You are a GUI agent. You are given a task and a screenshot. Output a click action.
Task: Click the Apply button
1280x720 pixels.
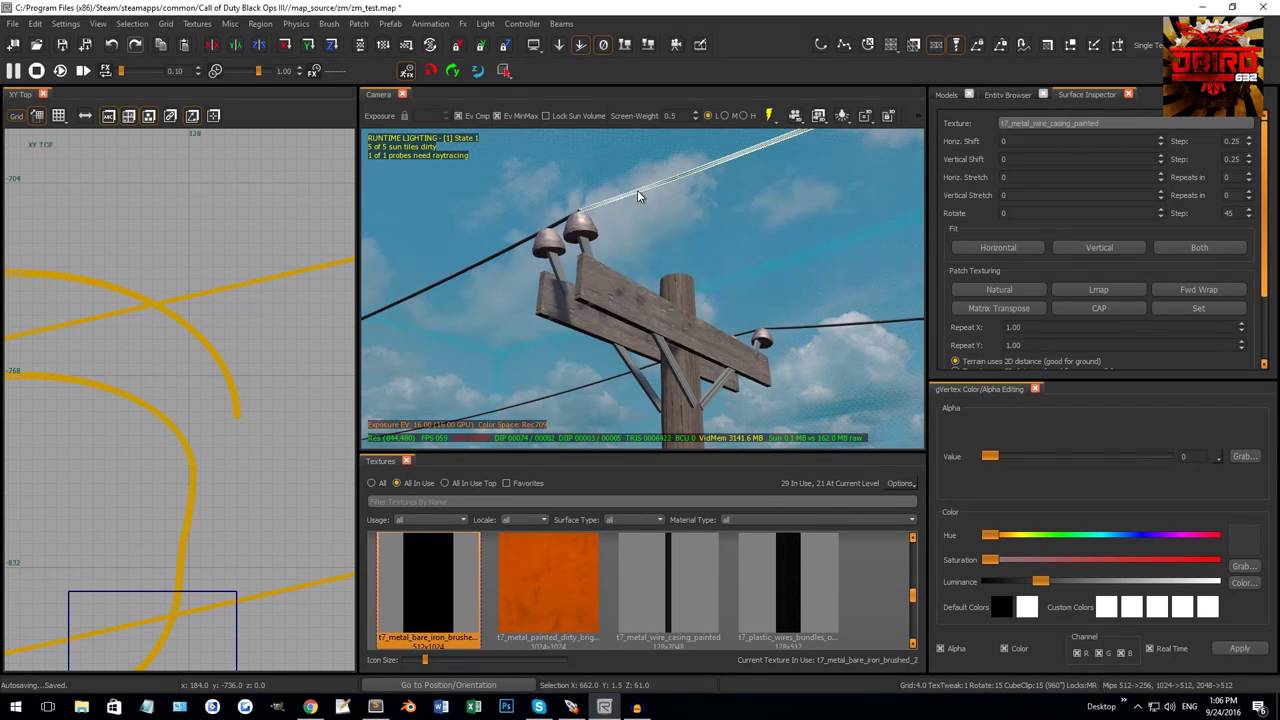pos(1239,648)
